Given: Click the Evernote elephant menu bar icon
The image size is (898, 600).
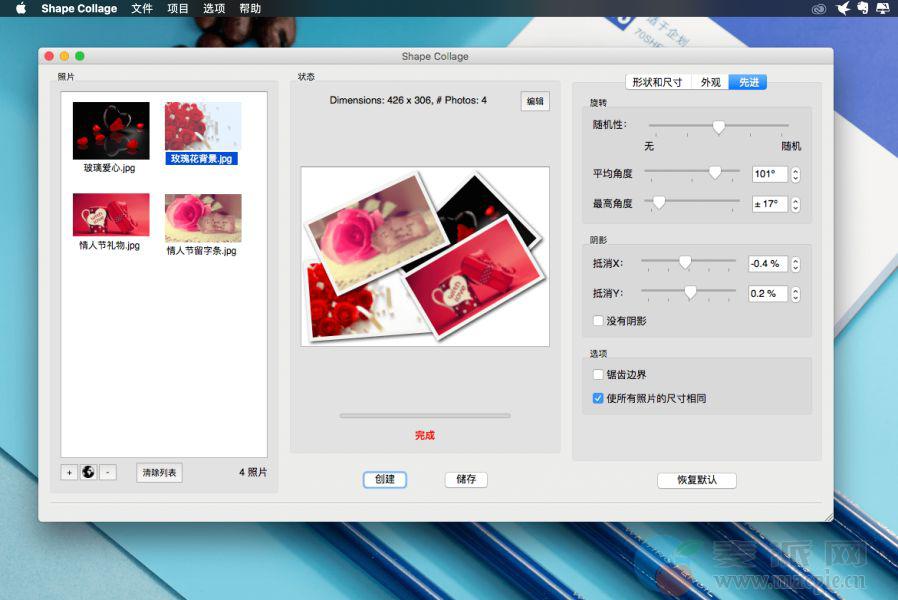Looking at the screenshot, I should [x=862, y=9].
